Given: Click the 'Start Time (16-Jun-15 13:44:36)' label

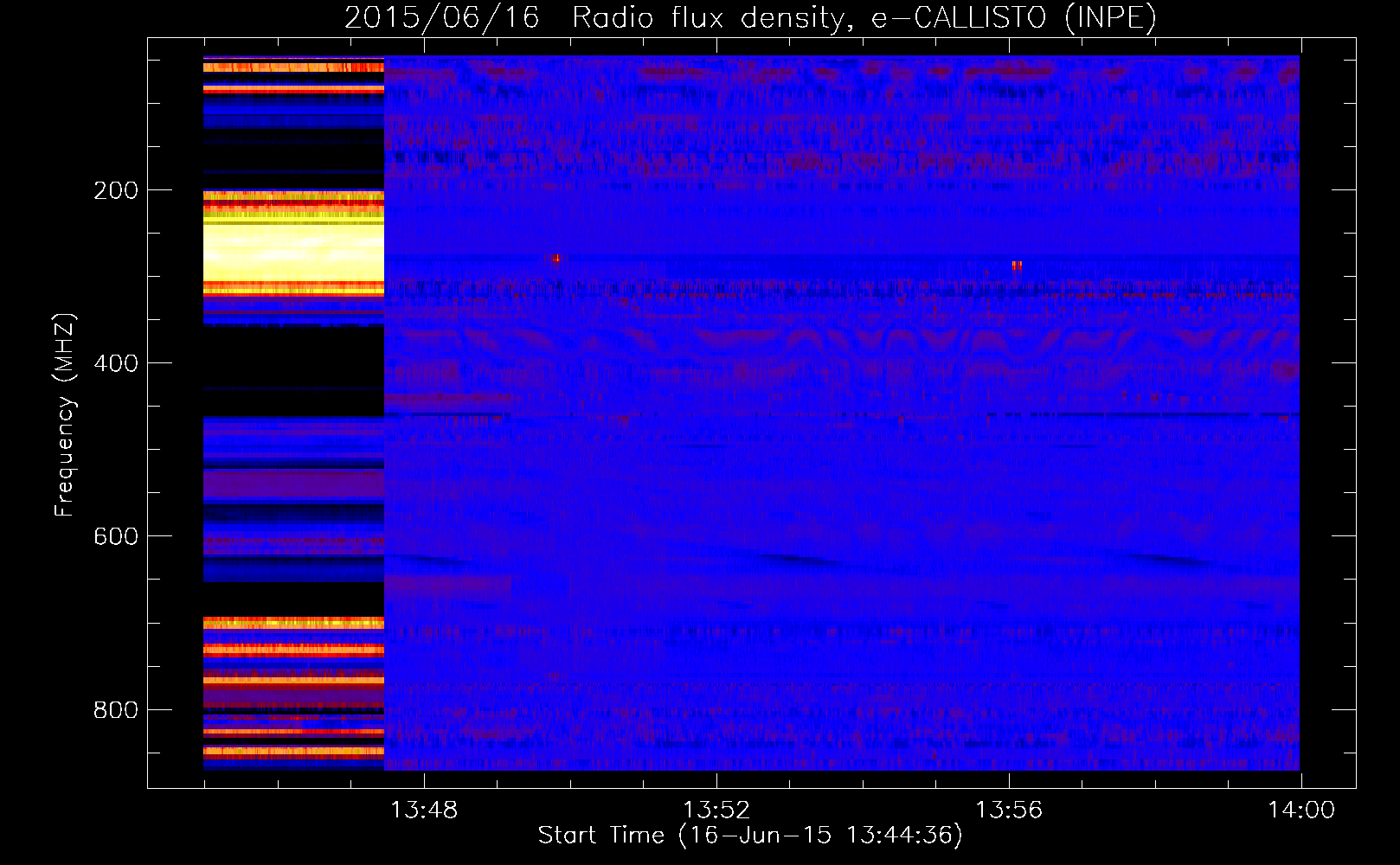Looking at the screenshot, I should coord(750,836).
